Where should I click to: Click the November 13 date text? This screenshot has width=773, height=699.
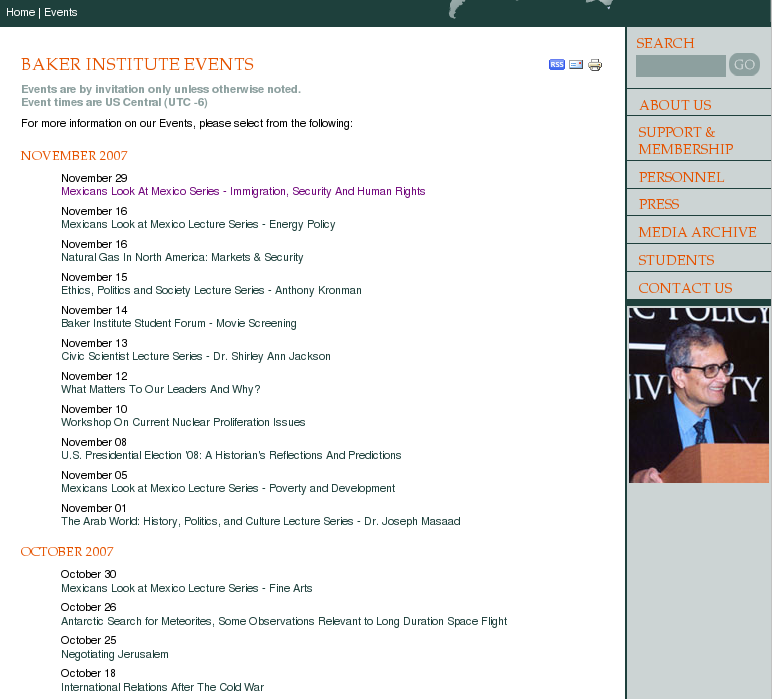(94, 343)
